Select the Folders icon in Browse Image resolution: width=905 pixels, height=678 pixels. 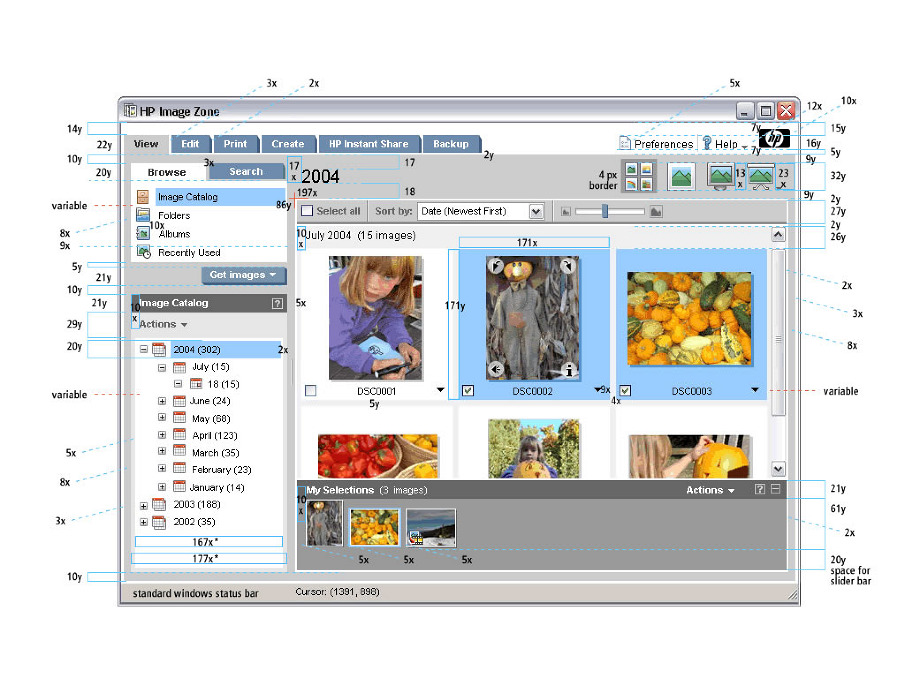coord(143,215)
